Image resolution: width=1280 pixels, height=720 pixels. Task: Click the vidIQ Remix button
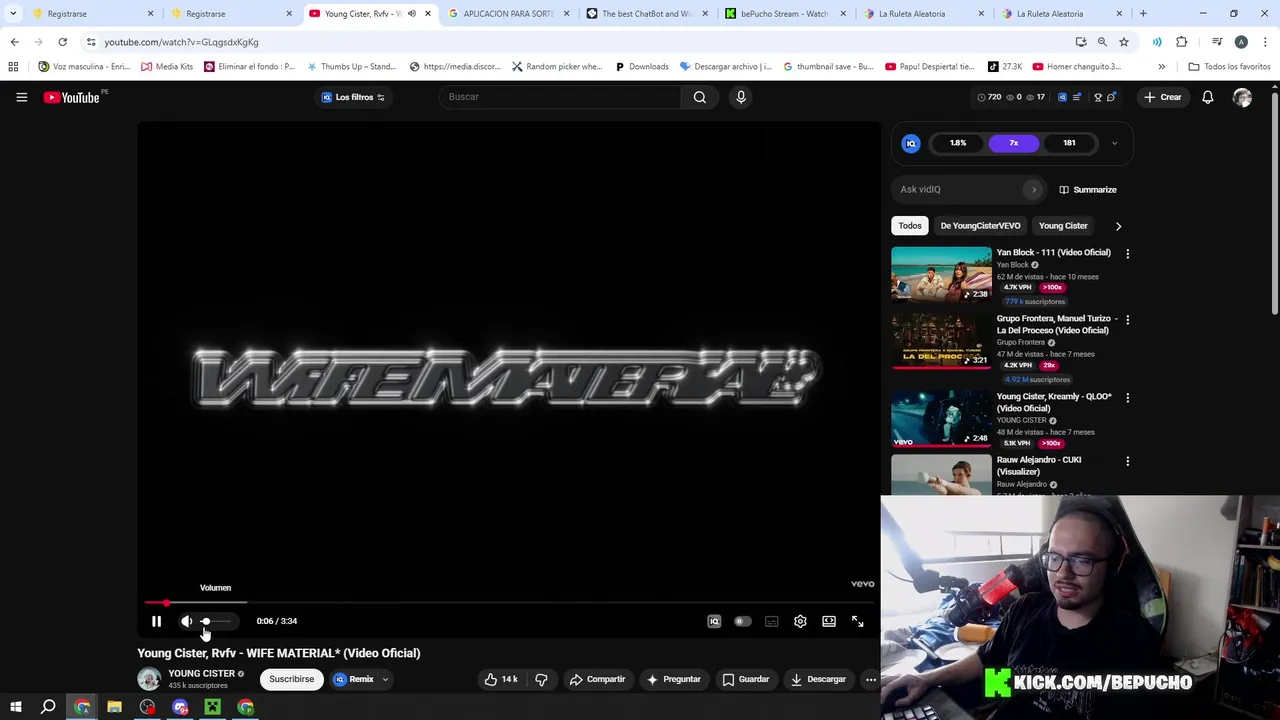click(354, 679)
